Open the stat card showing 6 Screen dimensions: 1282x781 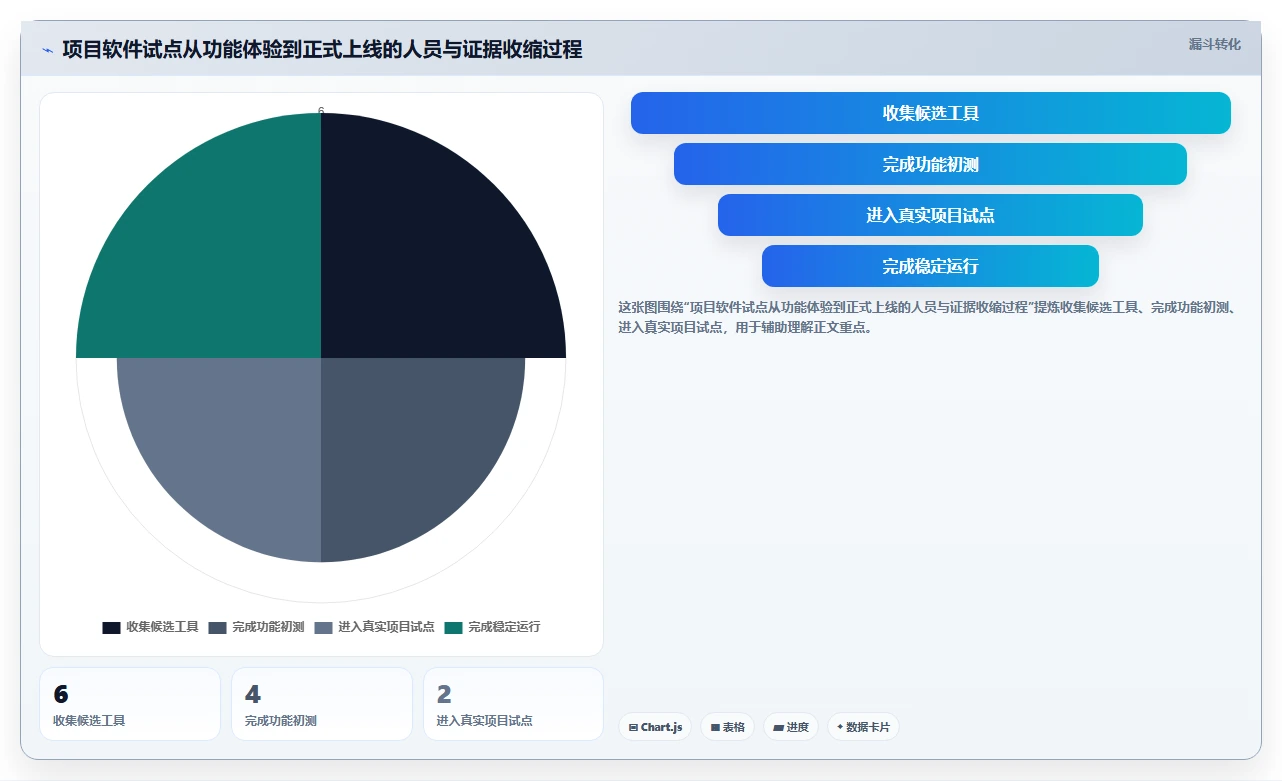tap(130, 704)
